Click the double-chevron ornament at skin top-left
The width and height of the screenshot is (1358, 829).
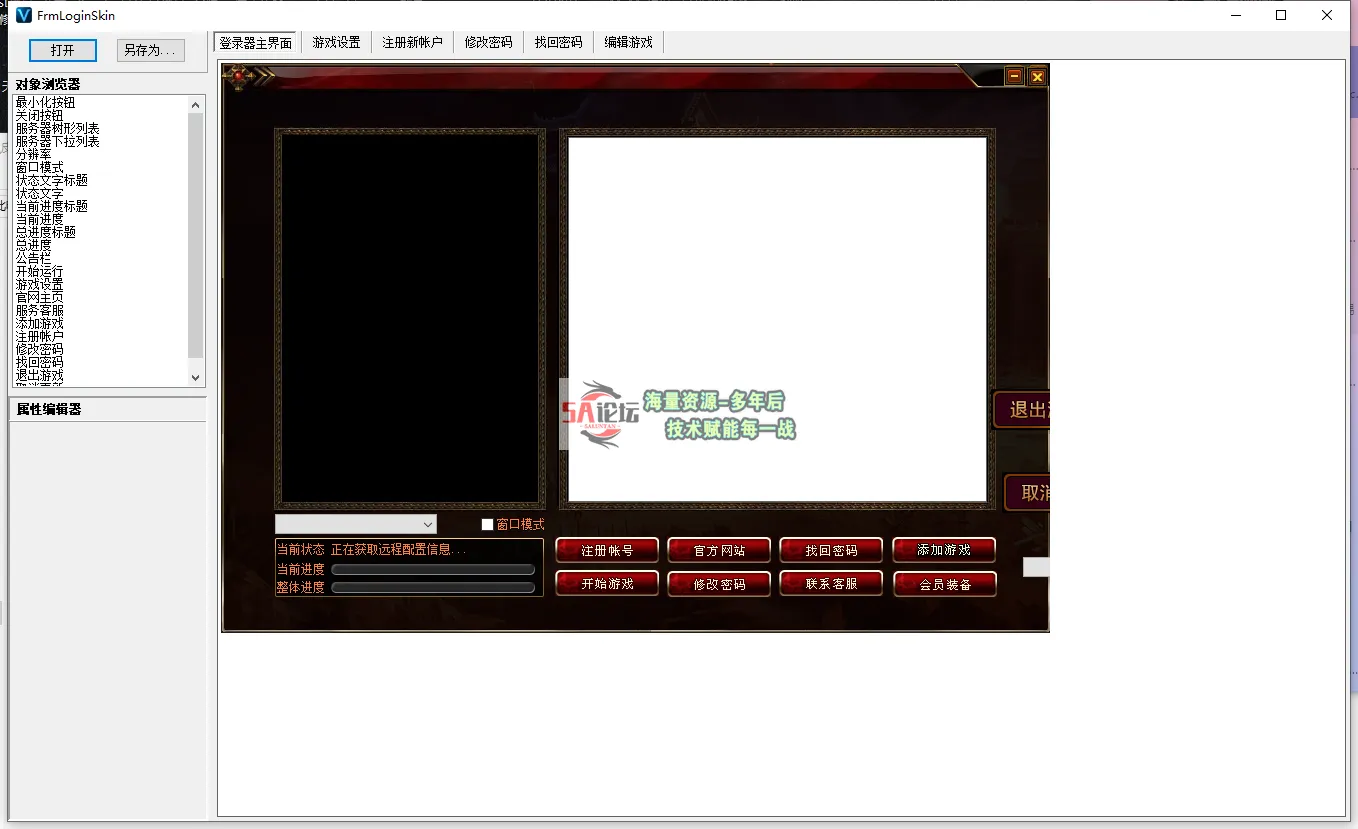260,73
